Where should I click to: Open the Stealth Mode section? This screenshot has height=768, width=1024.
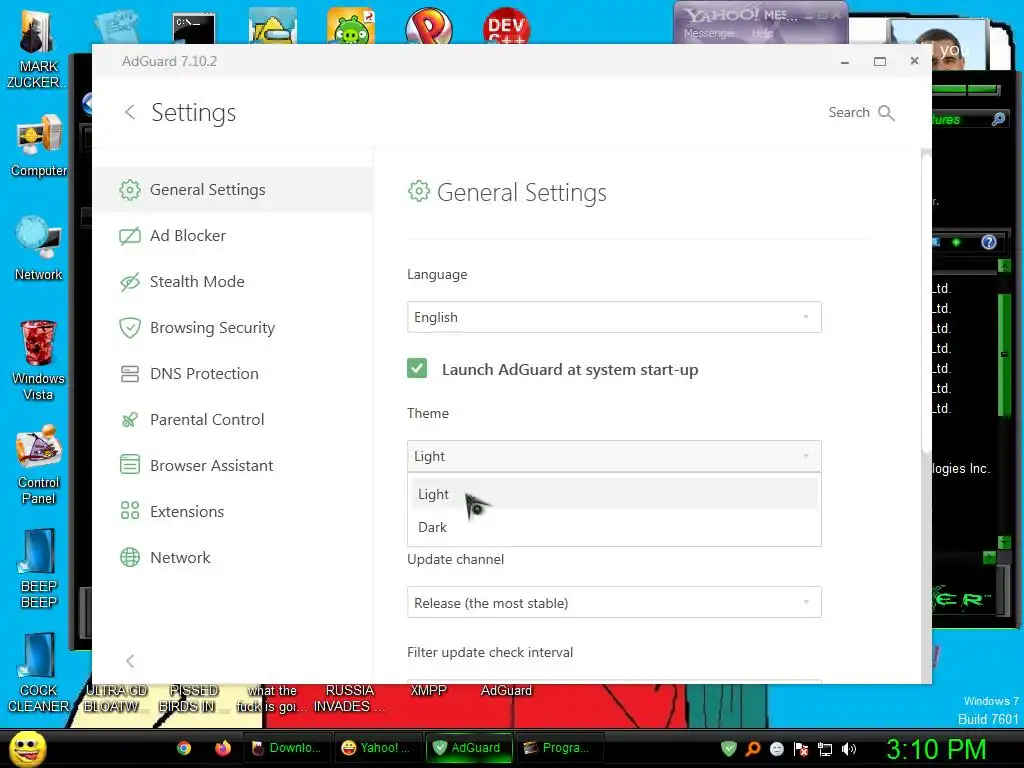pos(232,281)
